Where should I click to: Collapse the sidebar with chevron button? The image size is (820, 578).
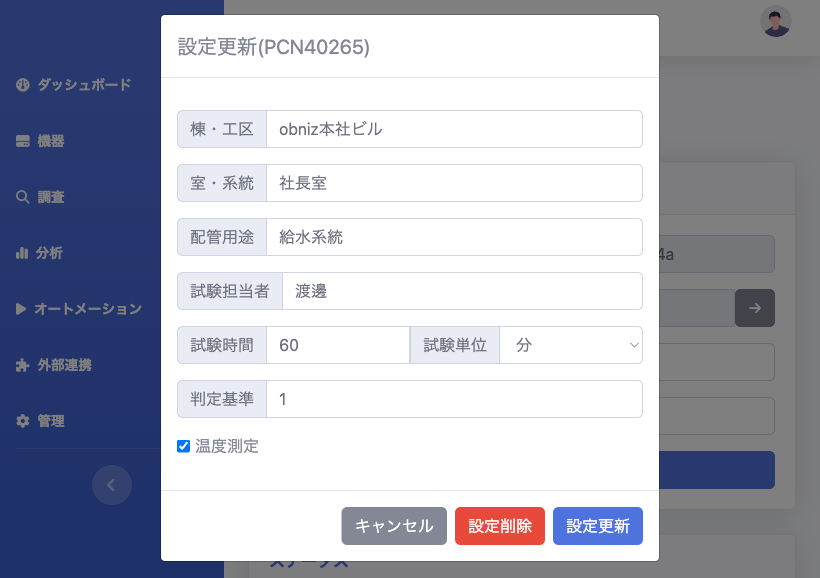tap(112, 485)
